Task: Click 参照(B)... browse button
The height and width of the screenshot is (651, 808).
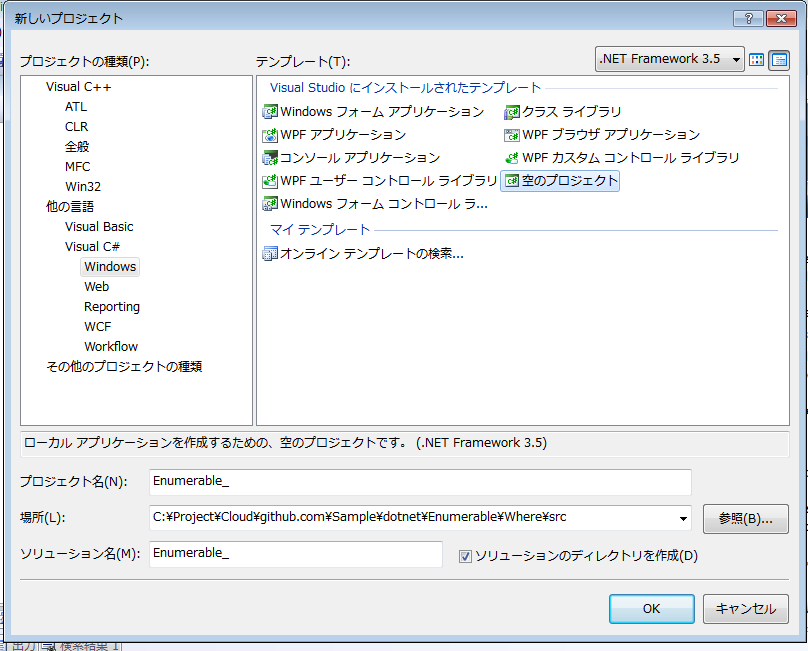Action: [x=746, y=519]
